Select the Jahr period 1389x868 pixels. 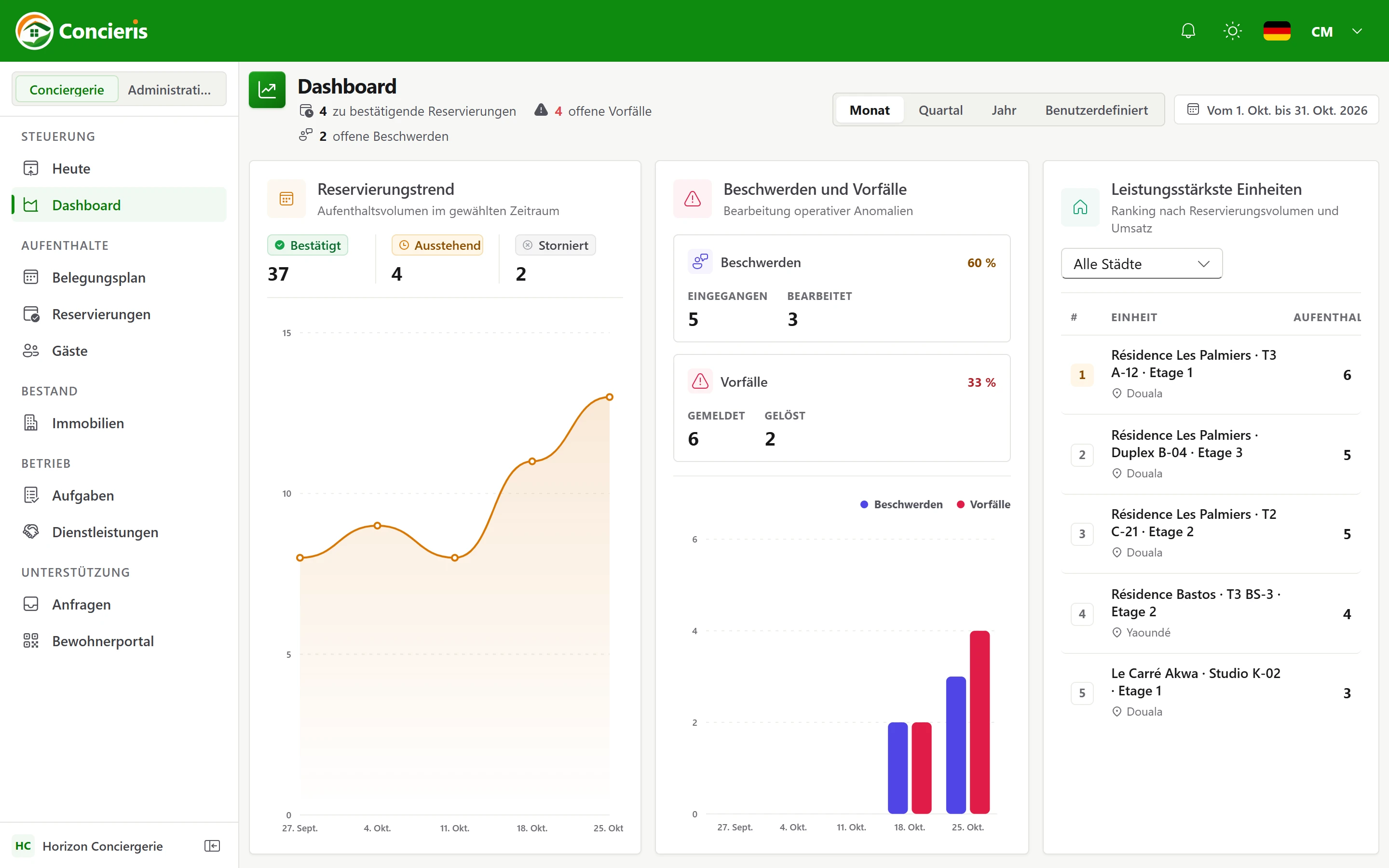(1003, 109)
